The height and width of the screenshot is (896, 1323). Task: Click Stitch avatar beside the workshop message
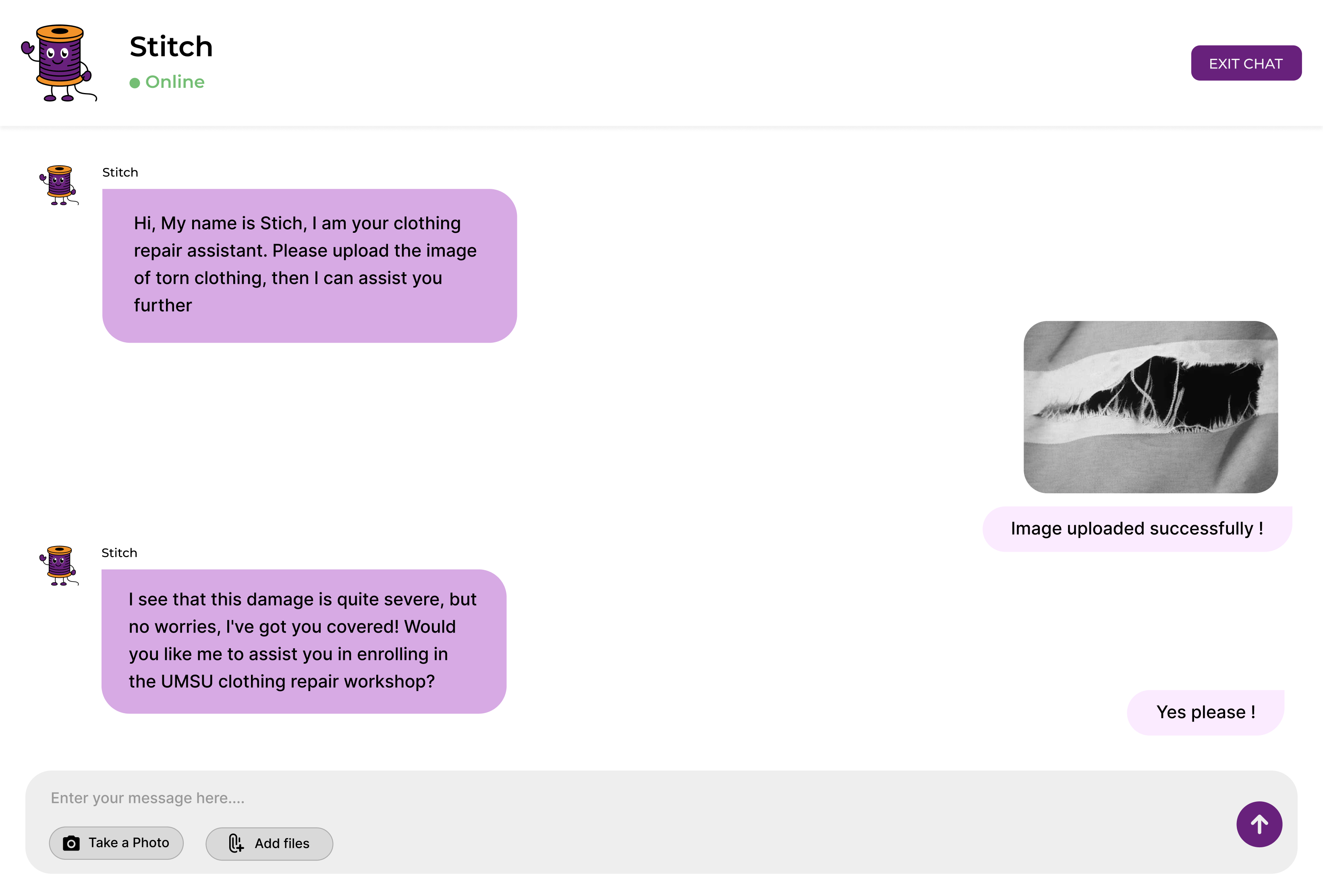click(59, 565)
